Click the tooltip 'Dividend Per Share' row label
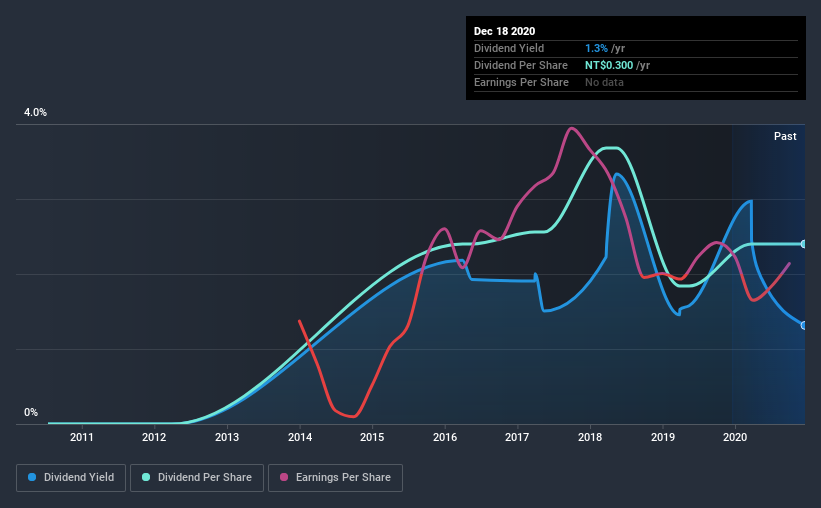Image resolution: width=821 pixels, height=508 pixels. 520,65
